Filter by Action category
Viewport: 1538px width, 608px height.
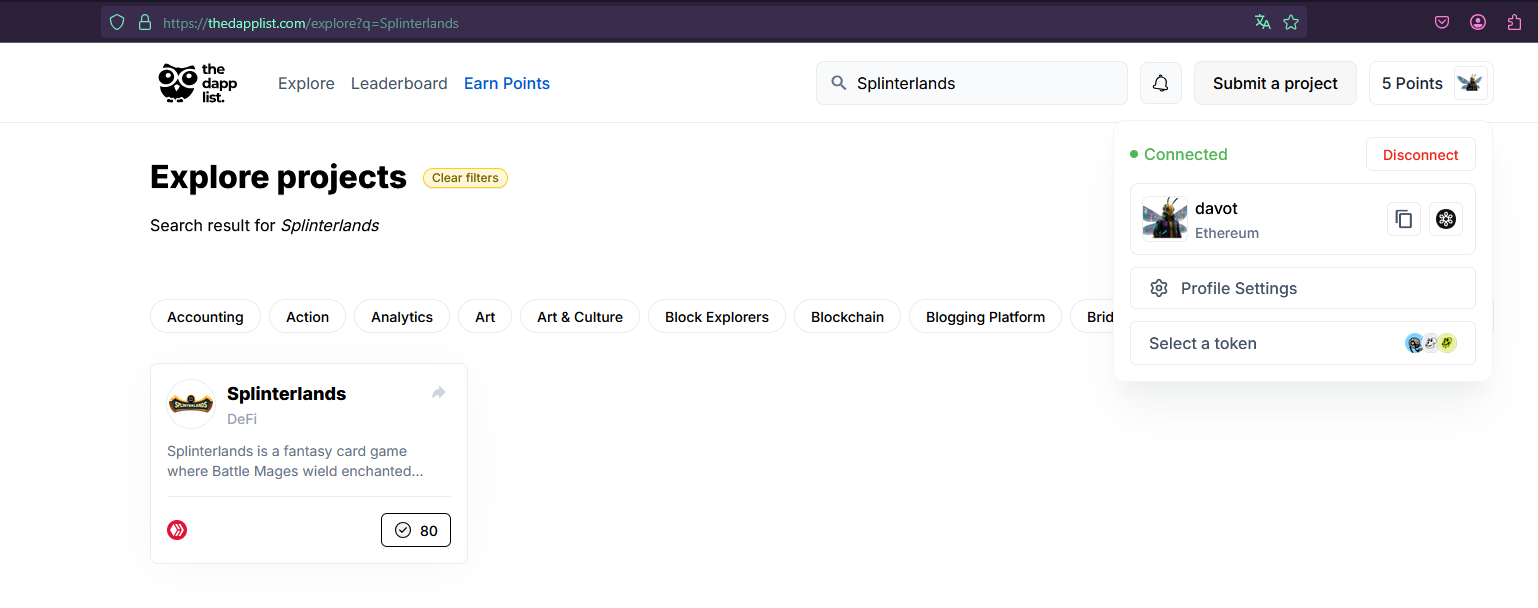[307, 316]
